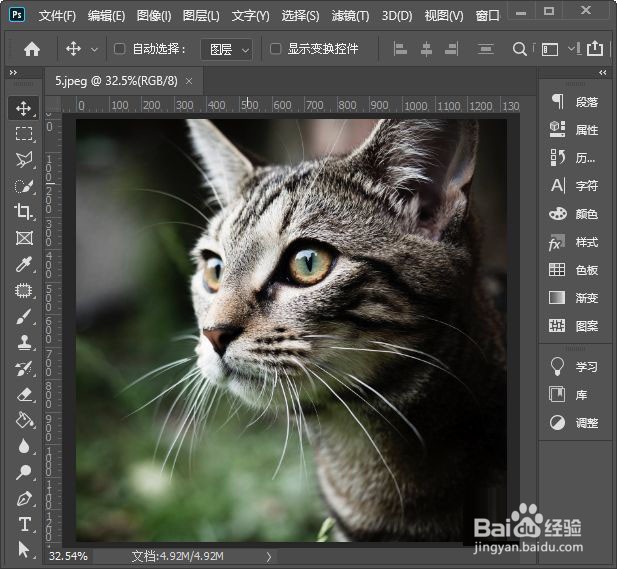Open the 文字(Y) menu

click(251, 16)
